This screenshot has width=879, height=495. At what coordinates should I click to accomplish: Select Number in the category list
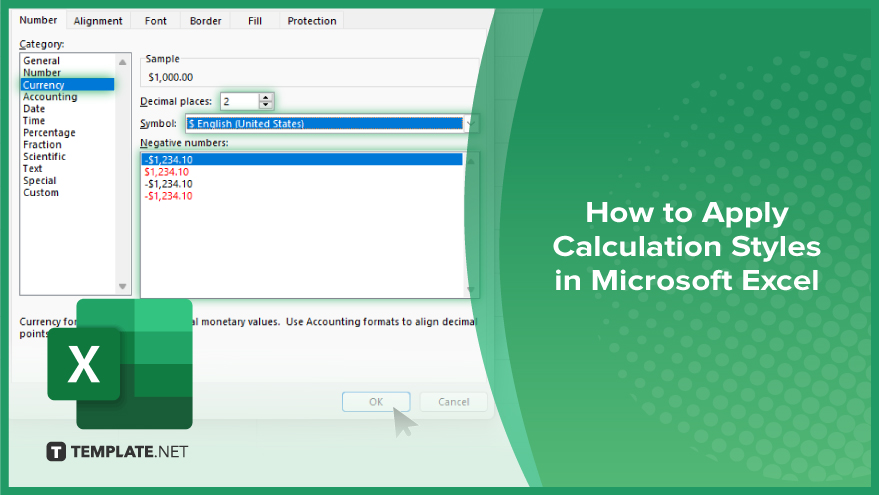tap(42, 73)
